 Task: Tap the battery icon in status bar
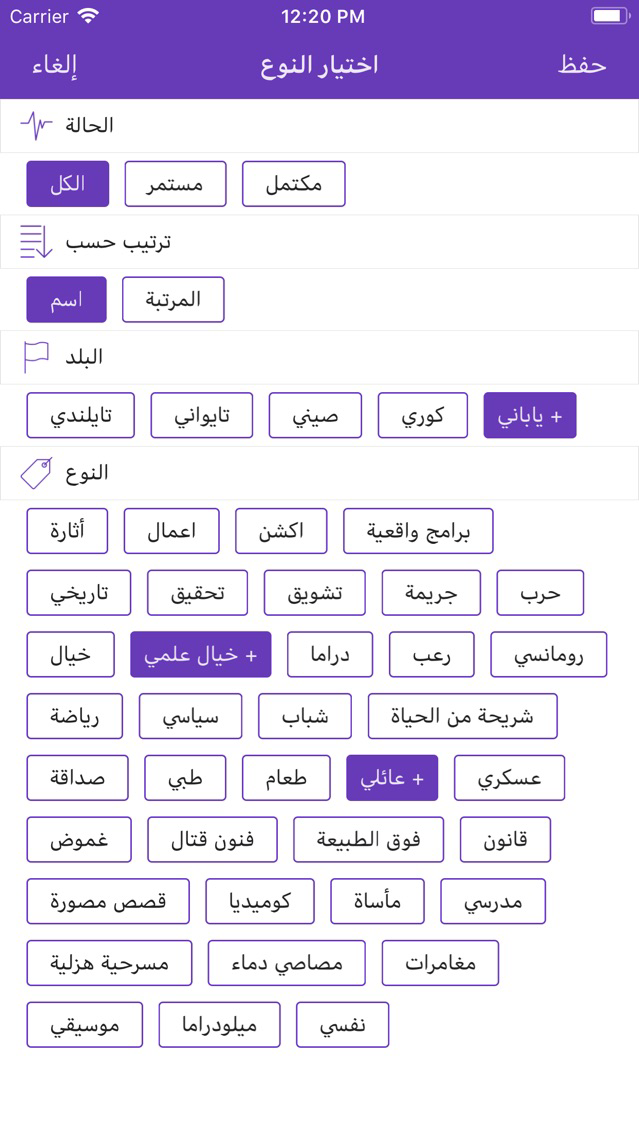(609, 16)
